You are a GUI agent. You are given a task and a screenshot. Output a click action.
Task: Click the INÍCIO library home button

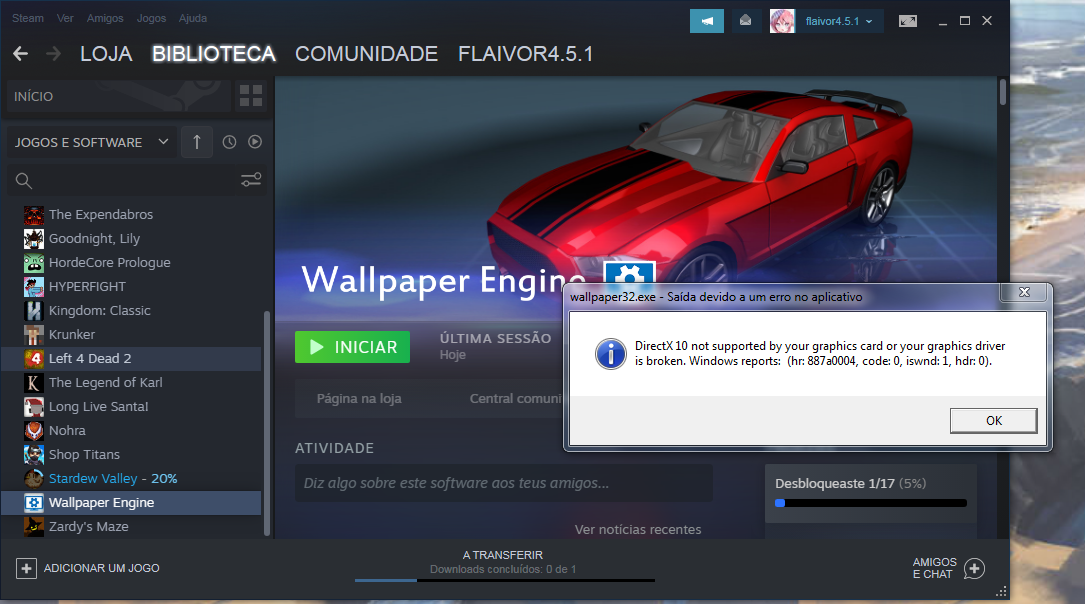(119, 96)
